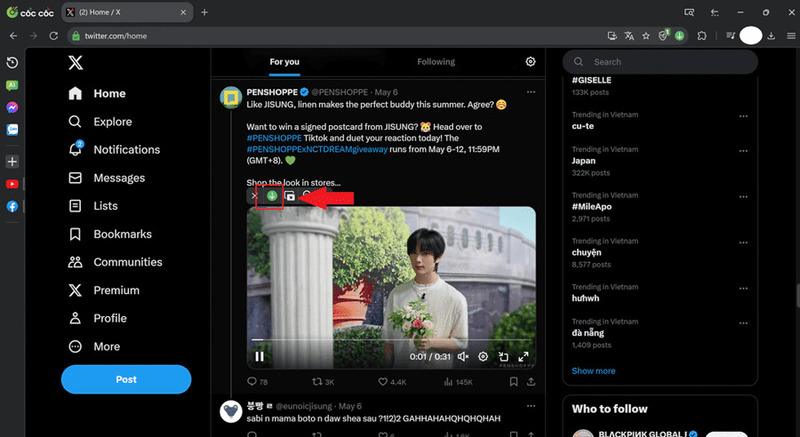Image resolution: width=800 pixels, height=437 pixels.
Task: Open more options for the cu-te trend
Action: pyautogui.click(x=743, y=116)
